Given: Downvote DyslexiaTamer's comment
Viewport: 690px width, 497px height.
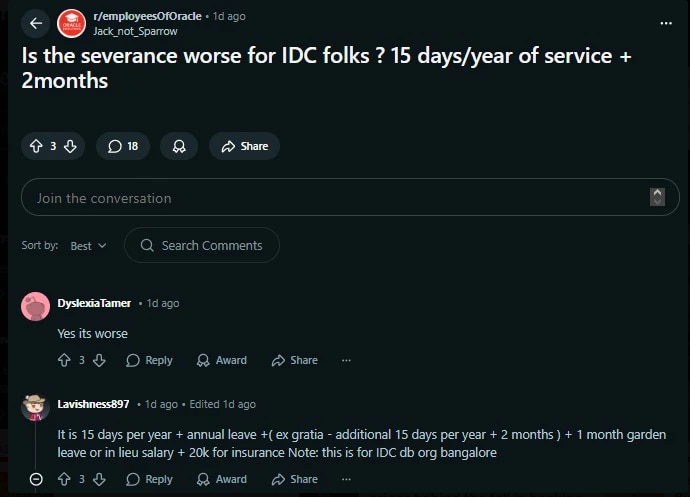Looking at the screenshot, I should (98, 360).
